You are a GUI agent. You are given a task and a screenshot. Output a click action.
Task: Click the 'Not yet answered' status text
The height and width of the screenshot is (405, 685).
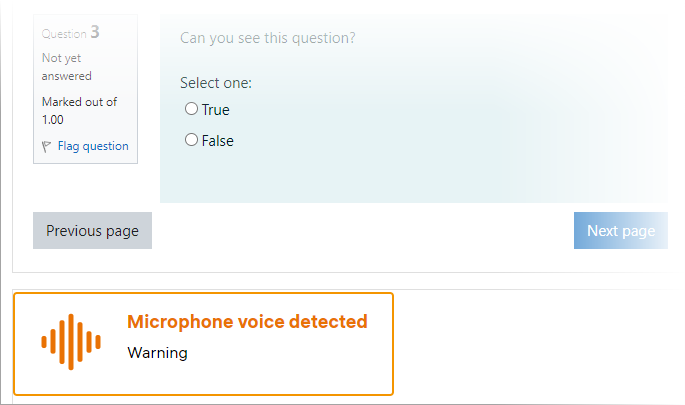(x=66, y=67)
